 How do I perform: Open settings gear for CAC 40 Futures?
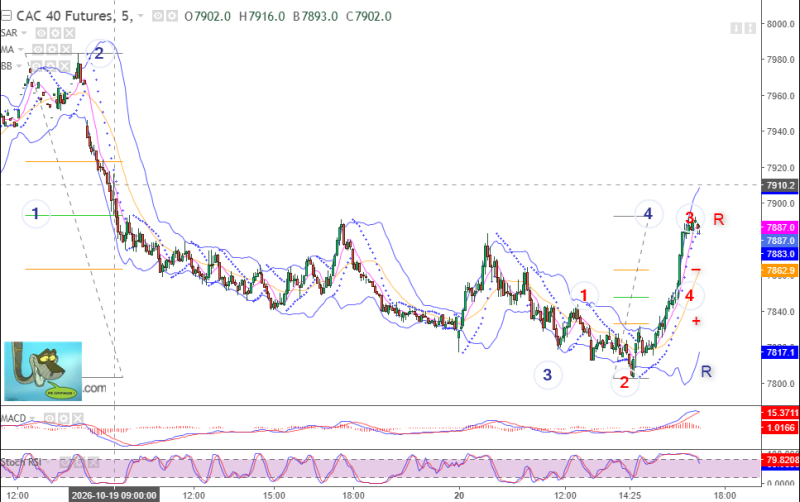click(172, 16)
